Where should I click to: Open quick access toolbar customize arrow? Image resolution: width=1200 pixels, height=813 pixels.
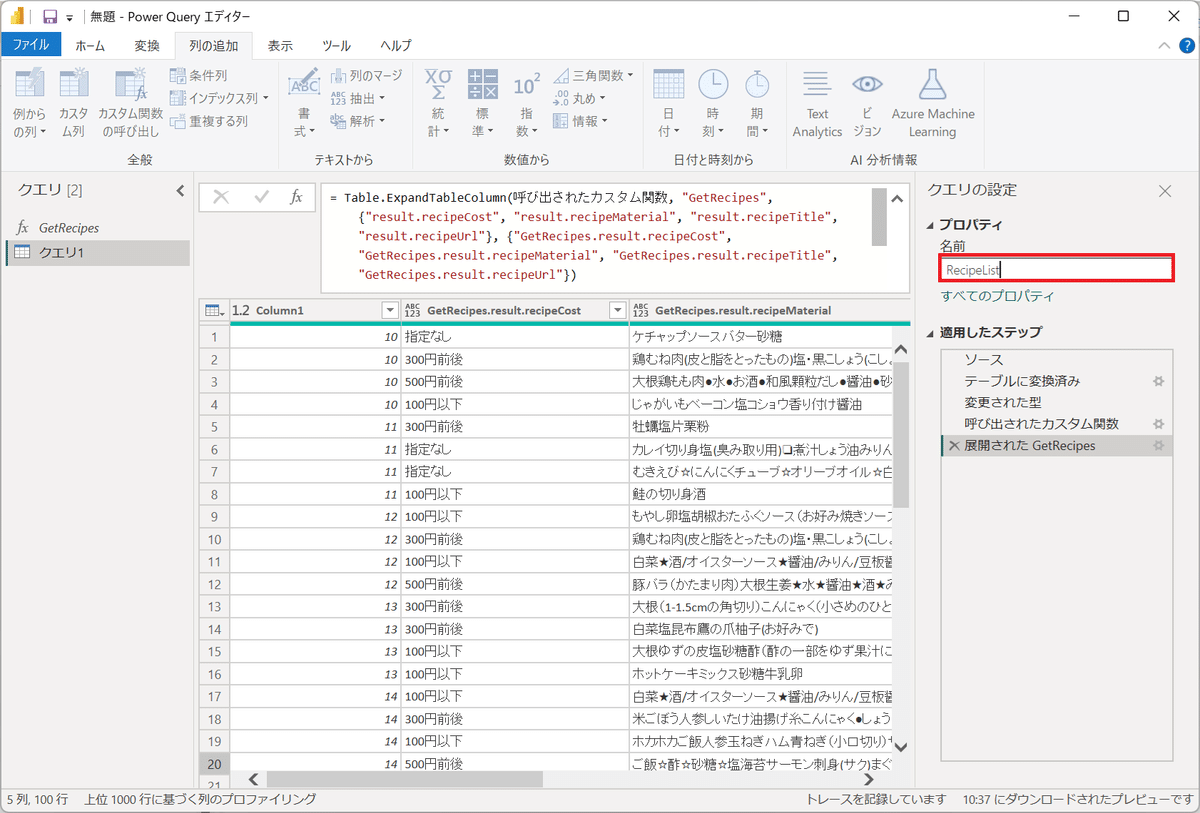click(x=69, y=18)
